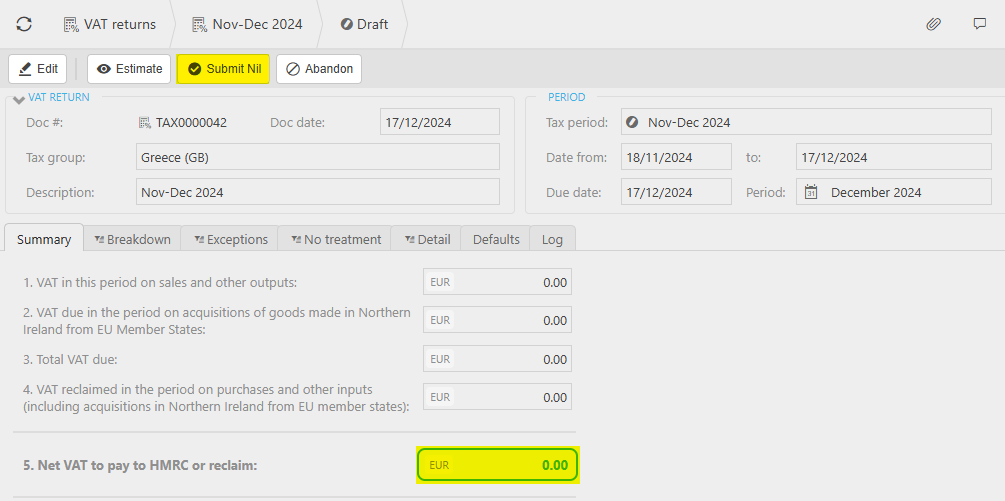Click the Tax period status icon
The image size is (1005, 501).
[x=632, y=122]
